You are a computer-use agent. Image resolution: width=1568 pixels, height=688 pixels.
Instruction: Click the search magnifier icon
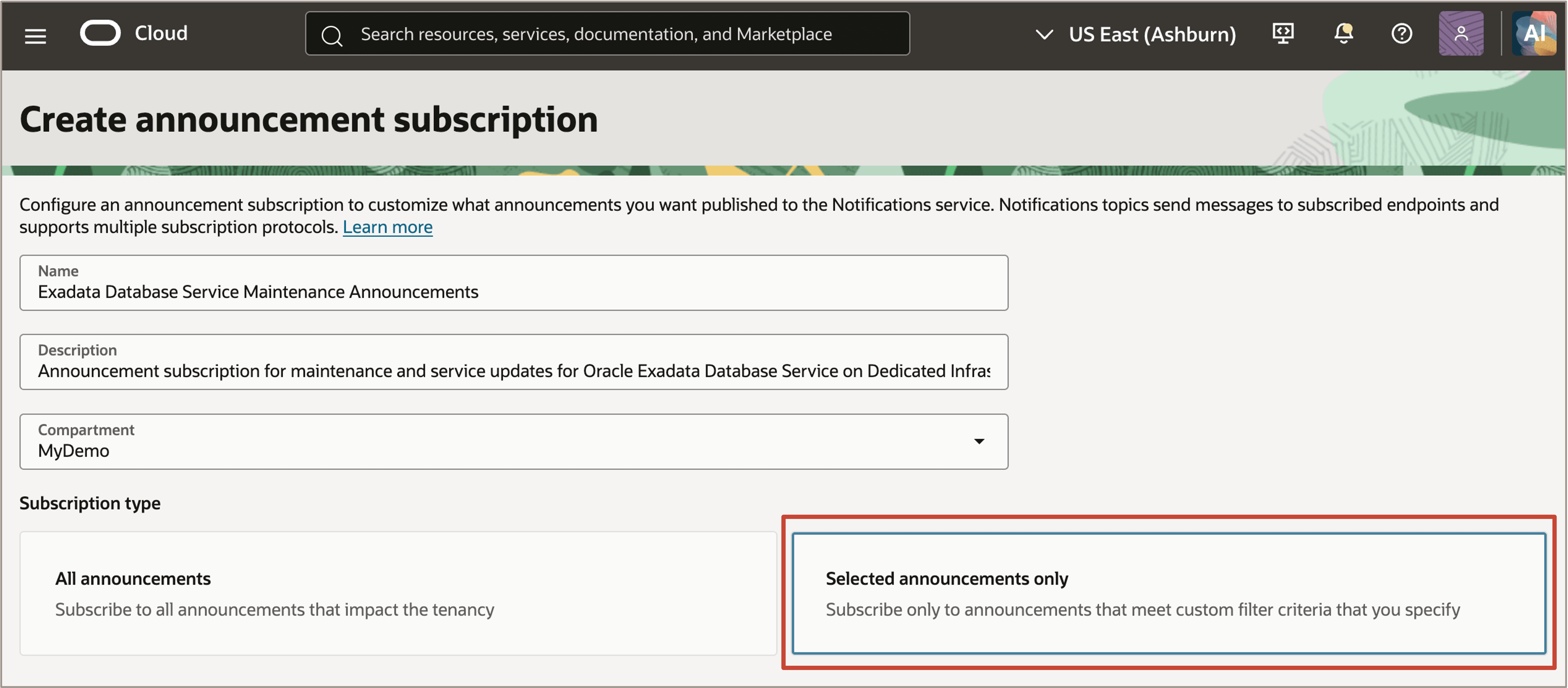[x=332, y=35]
